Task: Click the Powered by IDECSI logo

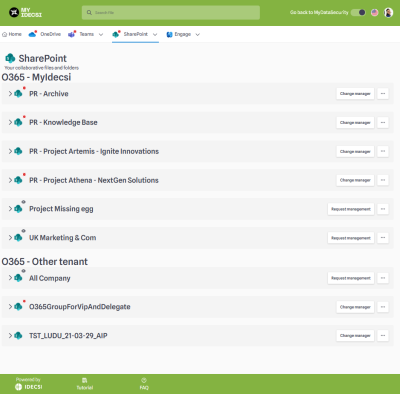Action: click(29, 384)
